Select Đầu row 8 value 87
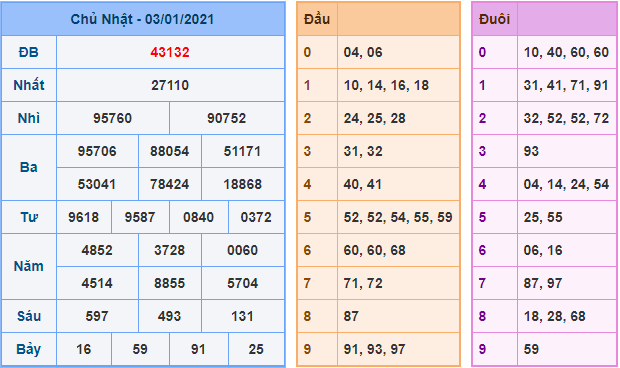The image size is (620, 368). pyautogui.click(x=351, y=316)
